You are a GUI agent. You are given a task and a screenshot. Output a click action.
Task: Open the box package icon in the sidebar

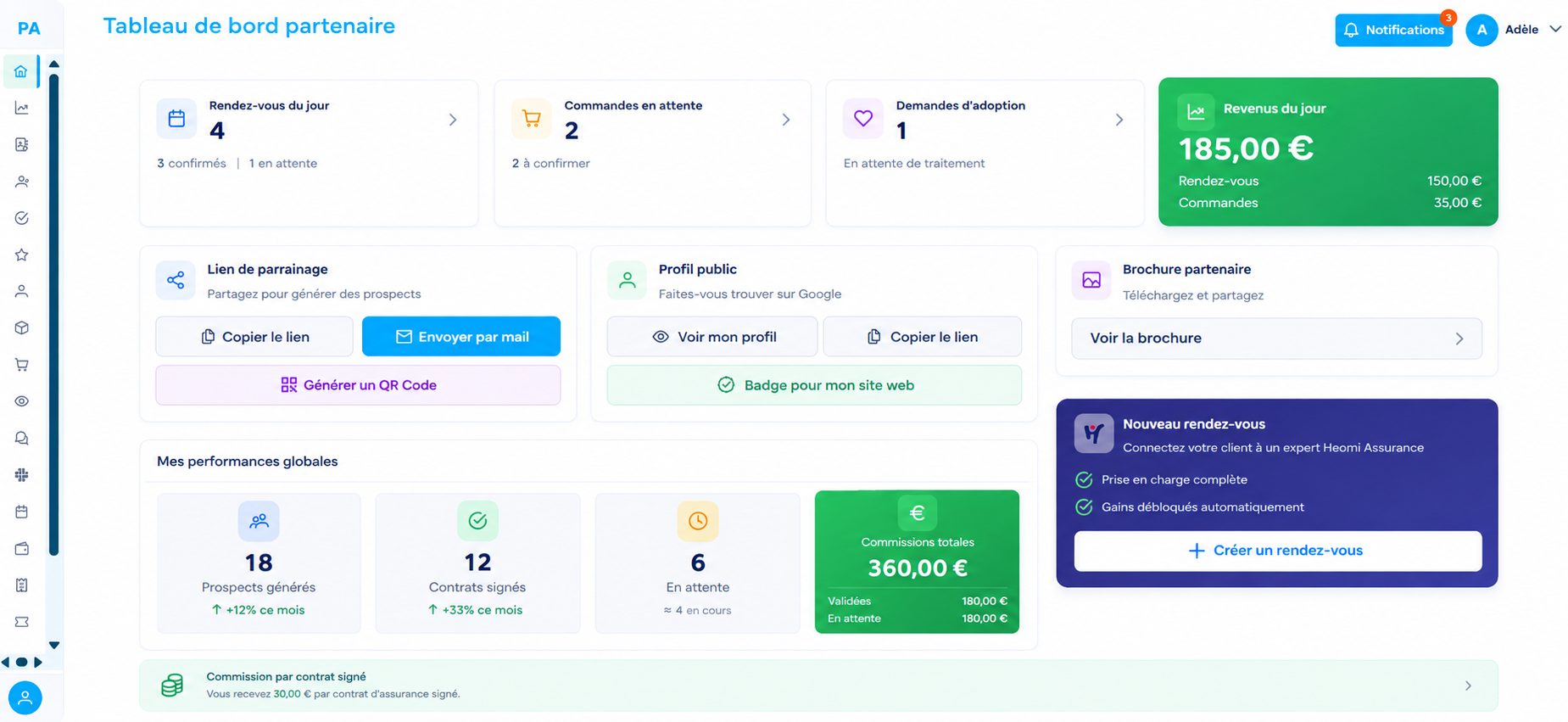click(22, 327)
